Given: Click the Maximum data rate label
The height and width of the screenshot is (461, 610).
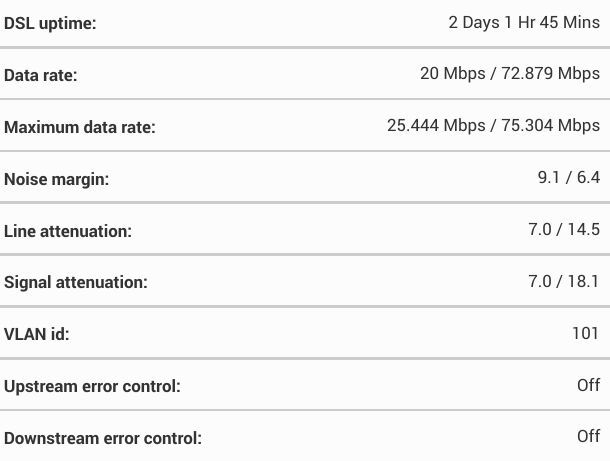Looking at the screenshot, I should (x=80, y=127).
